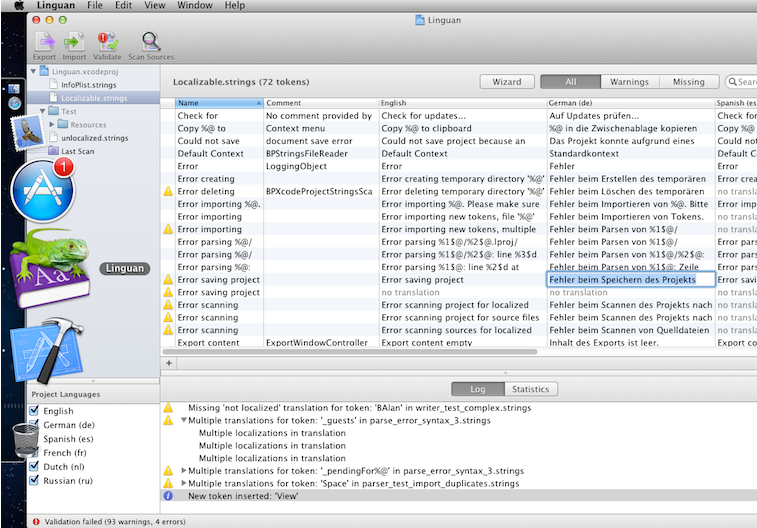The height and width of the screenshot is (528, 757).
Task: Filter by Warnings
Action: point(629,82)
